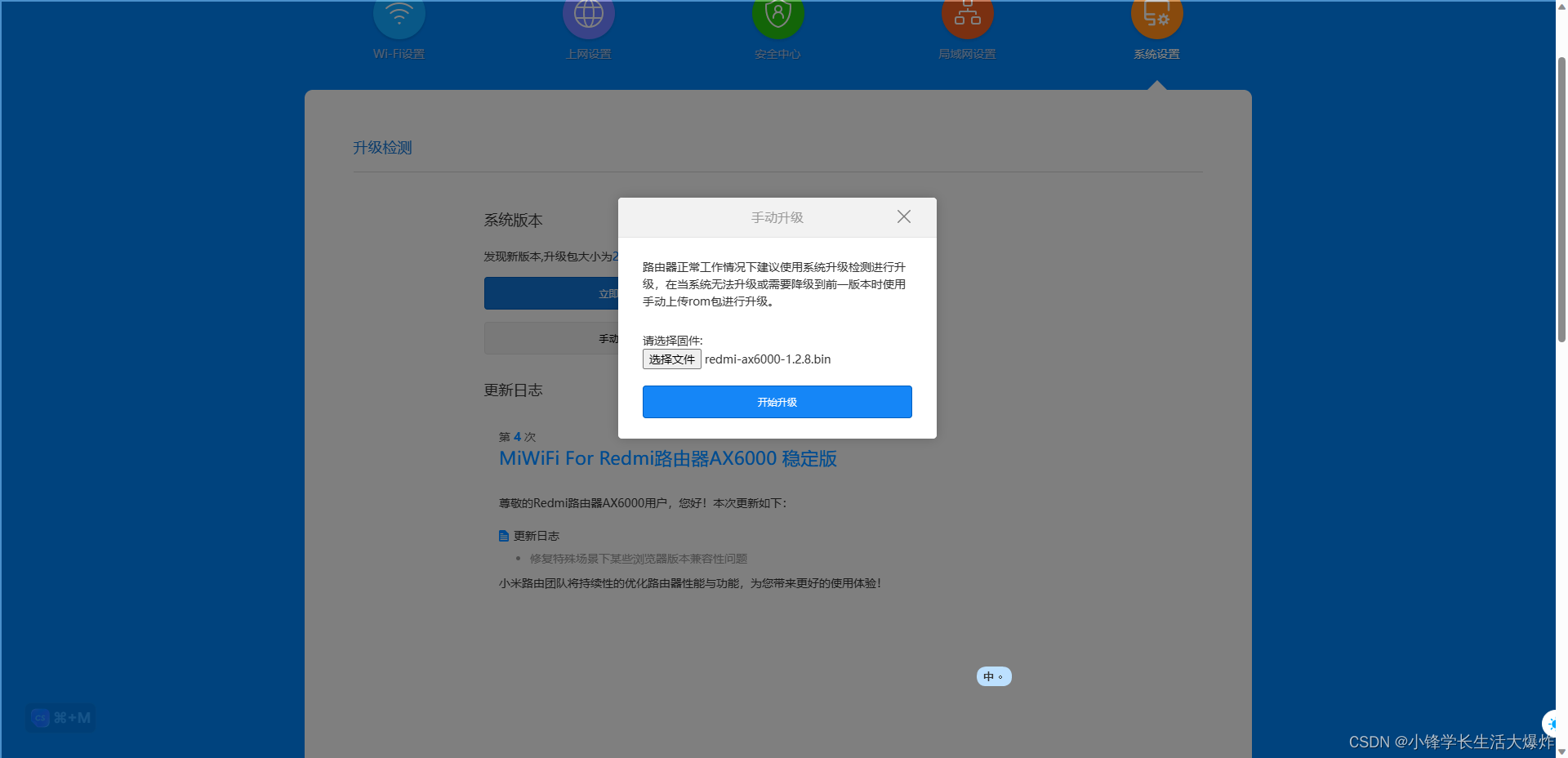Click the 开始升级 button
This screenshot has height=758, width=1568.
pyautogui.click(x=777, y=402)
